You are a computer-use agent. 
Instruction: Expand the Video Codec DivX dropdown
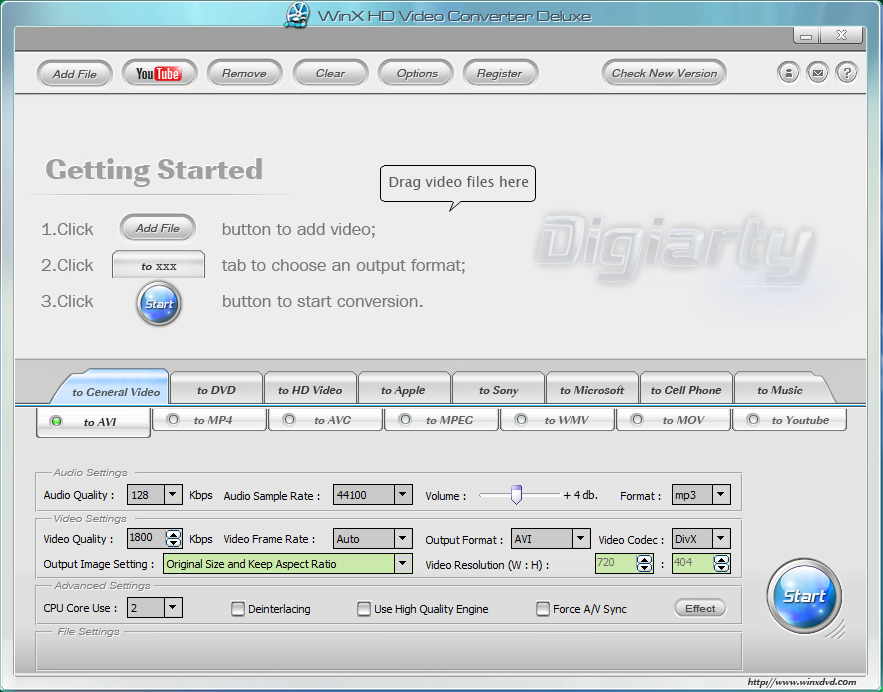tap(721, 538)
